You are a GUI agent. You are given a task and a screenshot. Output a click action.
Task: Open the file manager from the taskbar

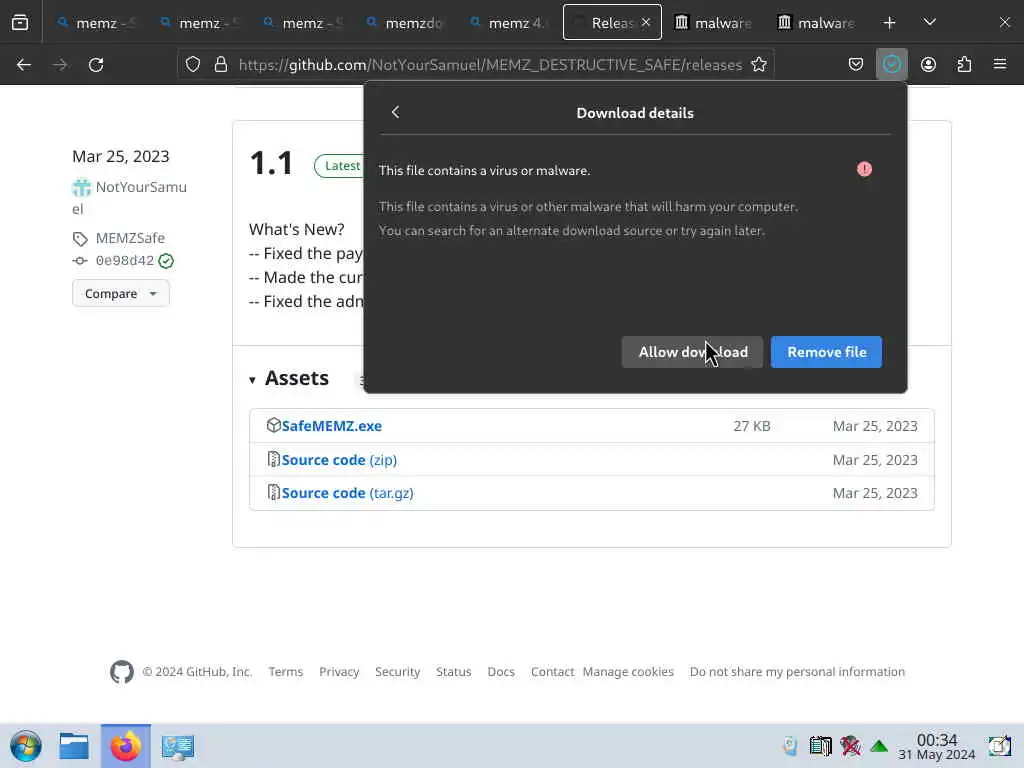pos(74,746)
